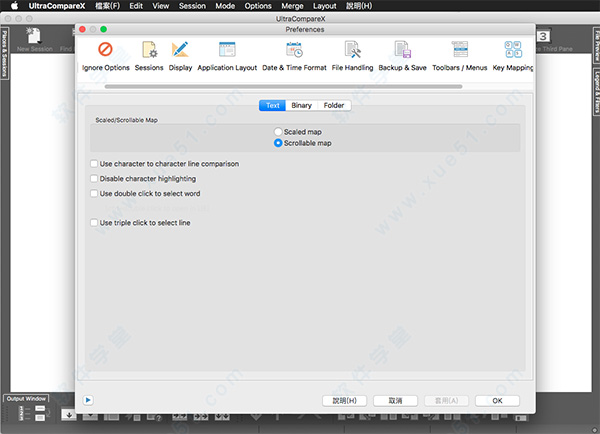Image resolution: width=600 pixels, height=434 pixels.
Task: Switch to the Folder tab
Action: 334,105
